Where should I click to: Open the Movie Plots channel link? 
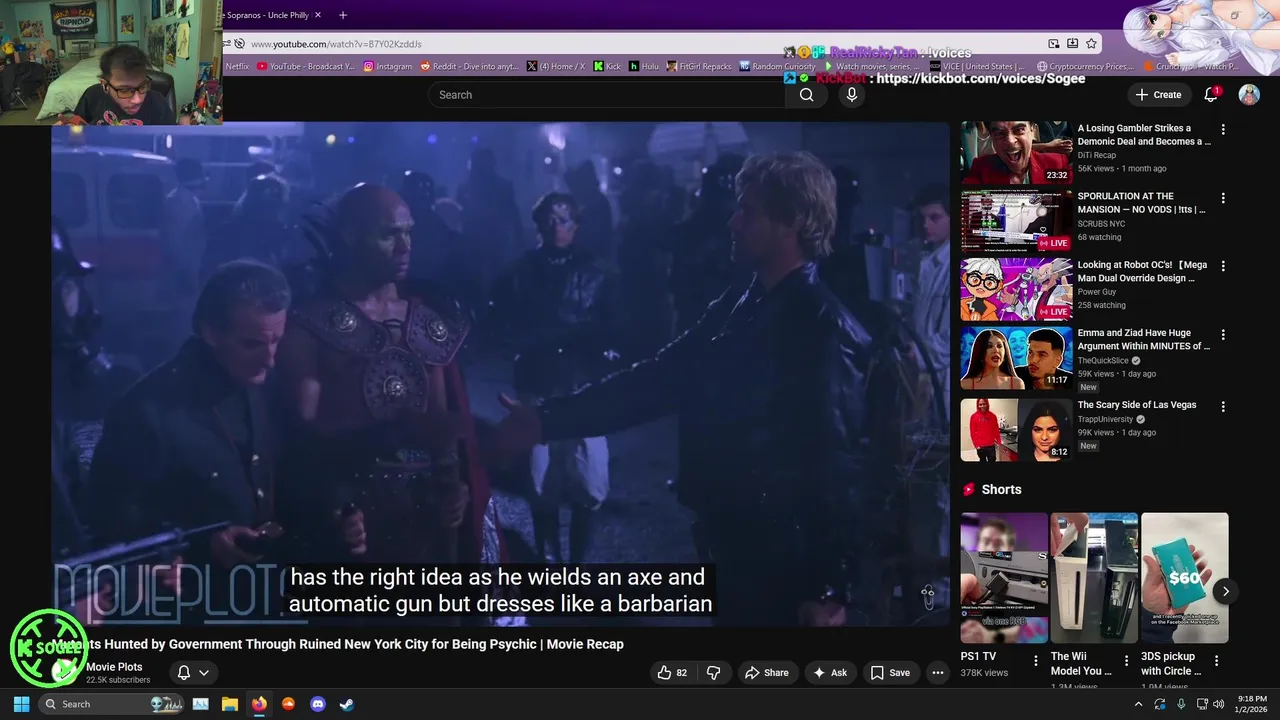pyautogui.click(x=114, y=667)
